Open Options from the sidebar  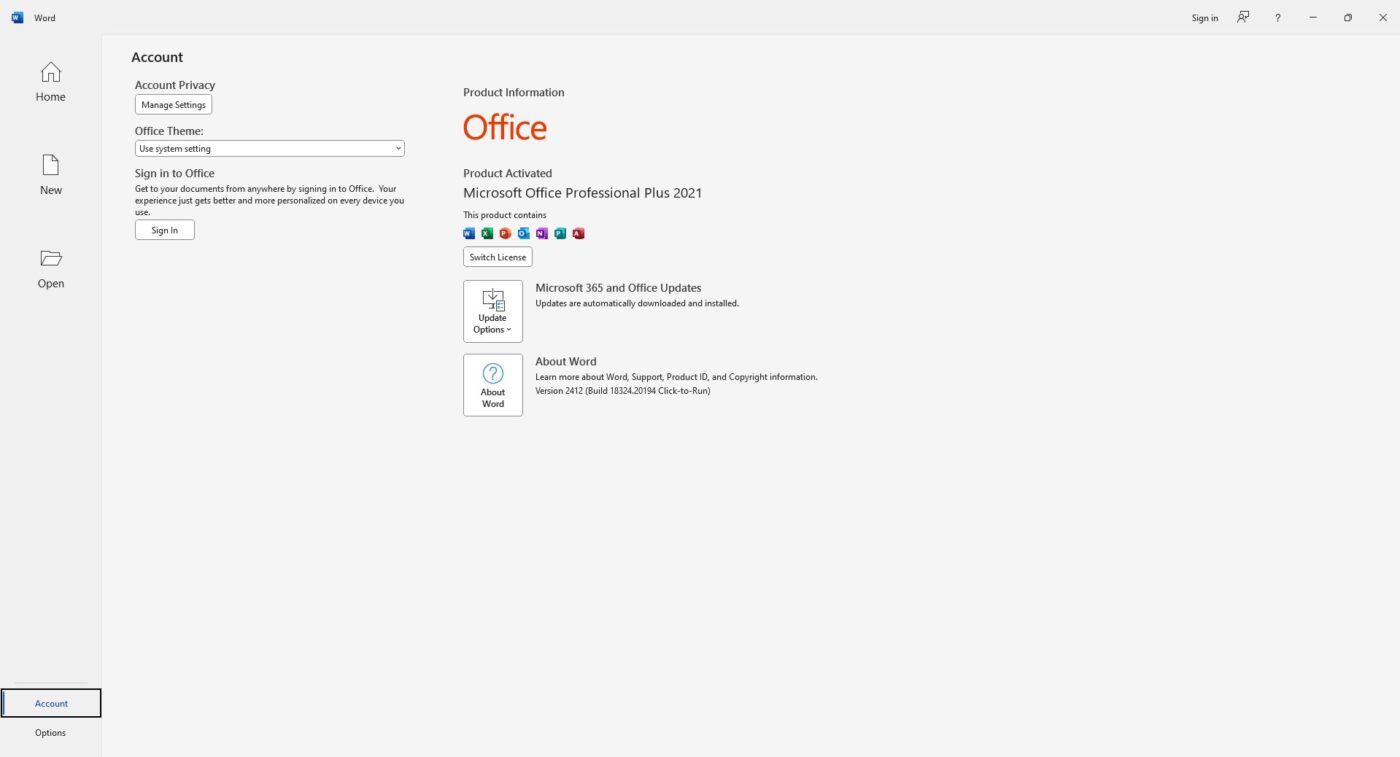pyautogui.click(x=50, y=732)
